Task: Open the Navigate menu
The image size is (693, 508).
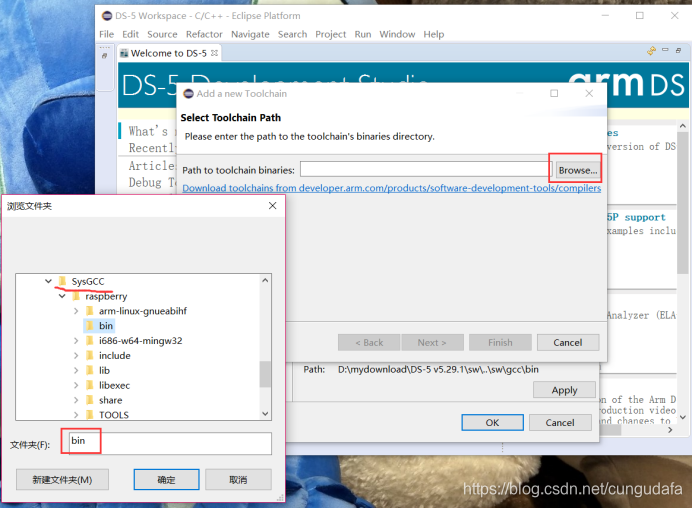Action: [250, 34]
